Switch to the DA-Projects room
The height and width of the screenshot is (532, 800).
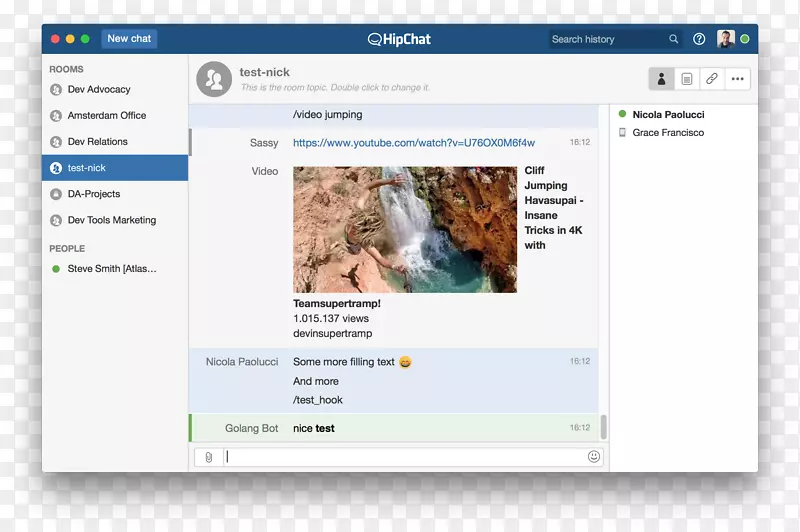pyautogui.click(x=93, y=194)
